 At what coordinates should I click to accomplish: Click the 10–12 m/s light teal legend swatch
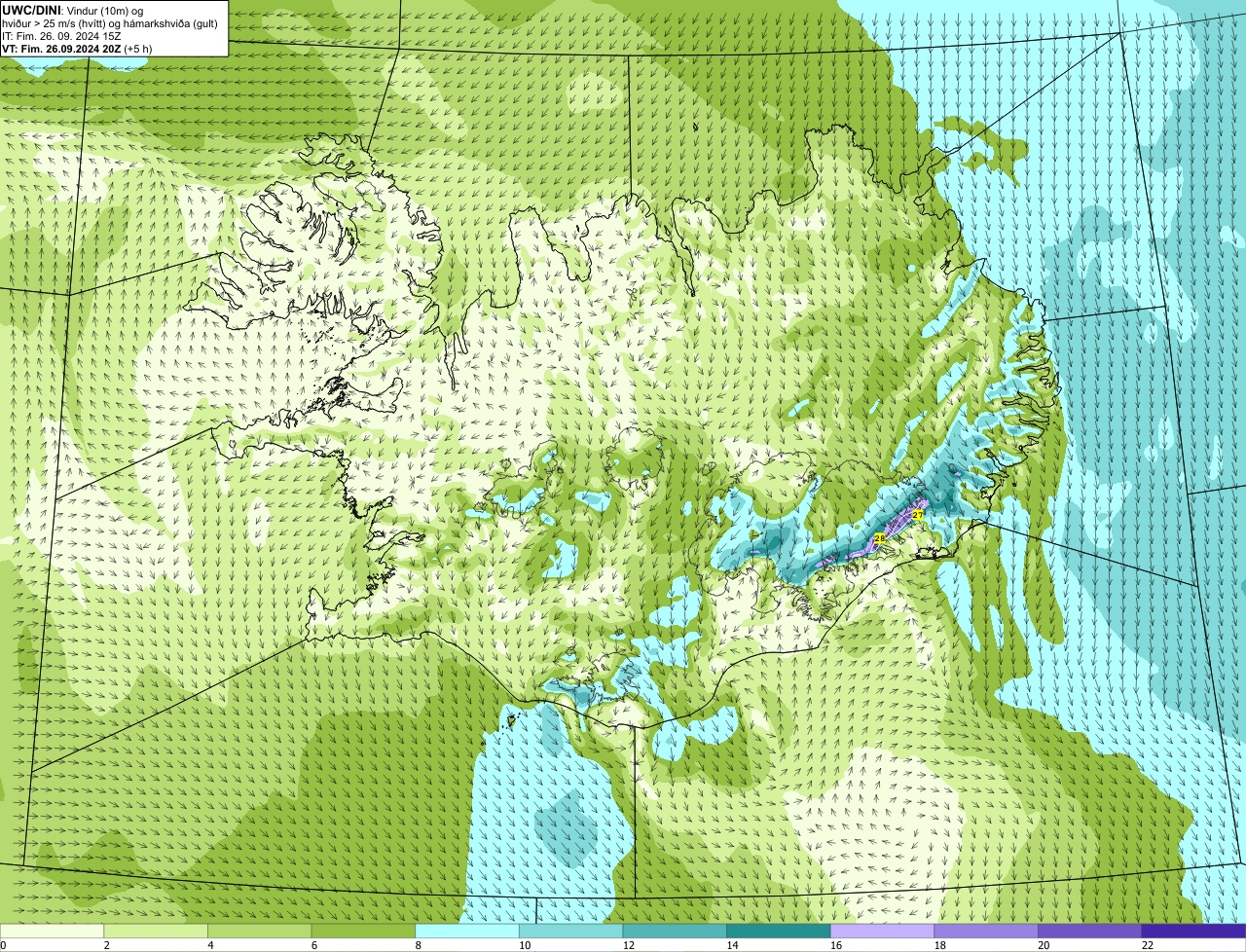tap(570, 931)
